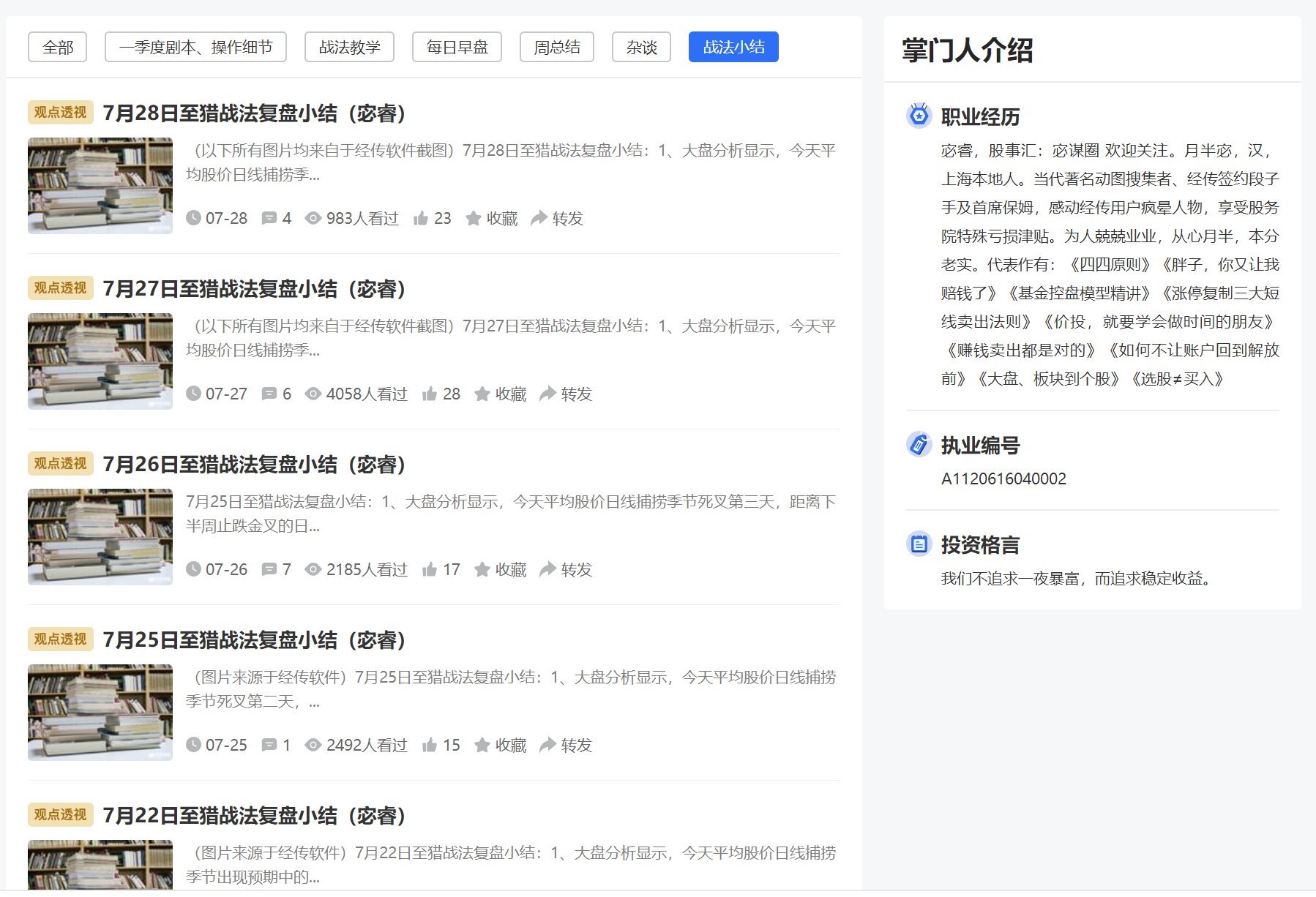
Task: Click the comment icon on 07-26 post
Action: click(269, 569)
